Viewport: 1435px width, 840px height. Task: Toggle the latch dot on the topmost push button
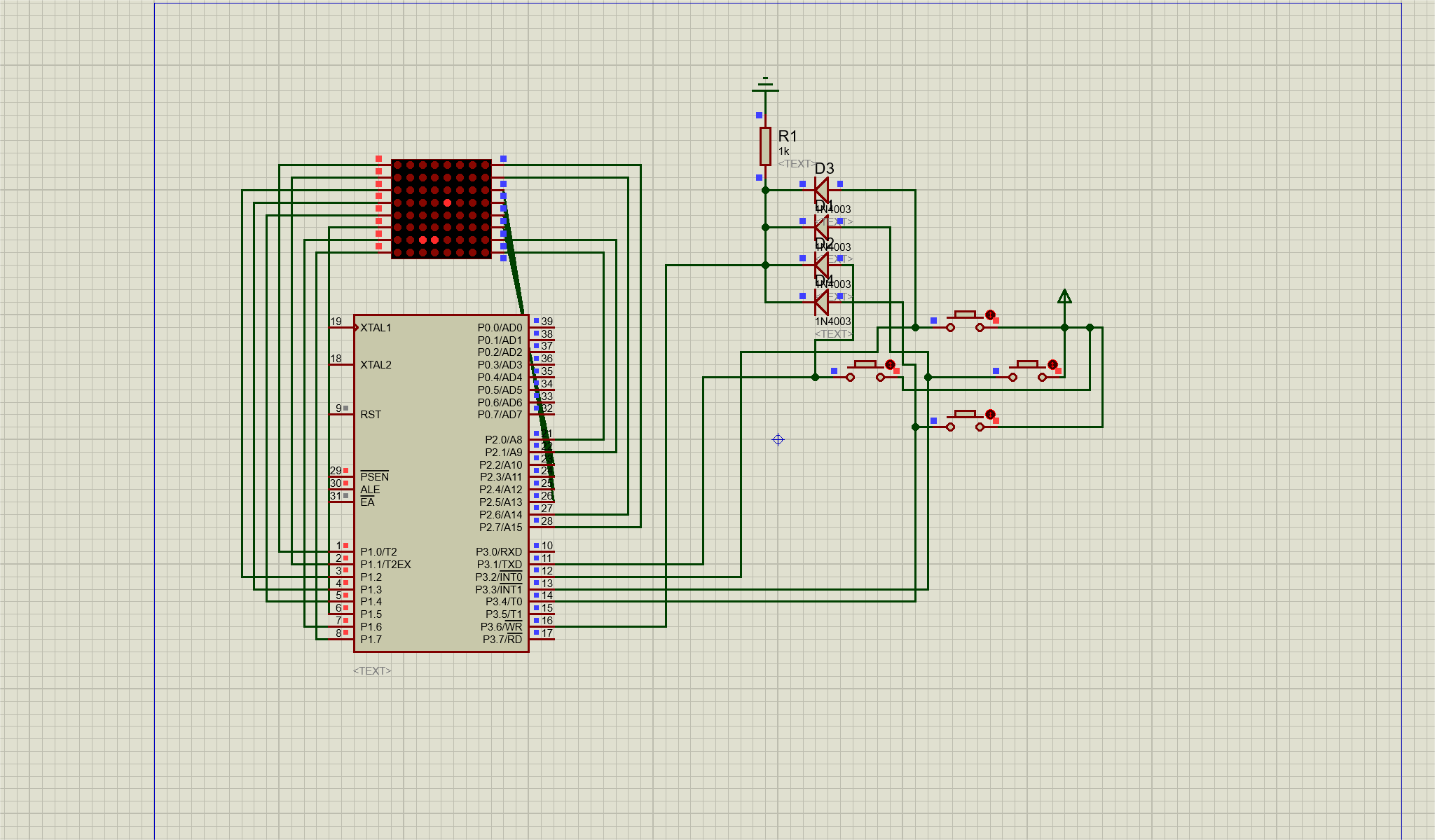click(x=990, y=315)
